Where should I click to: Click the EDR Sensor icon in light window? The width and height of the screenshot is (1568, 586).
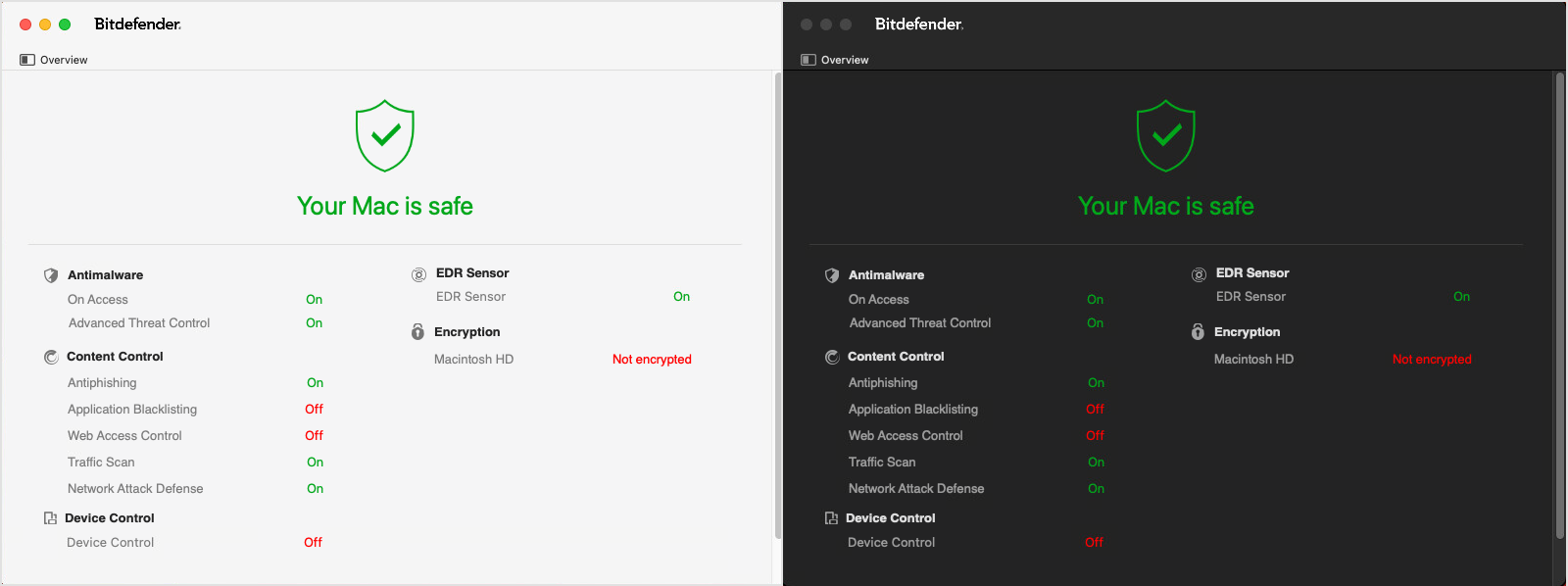[x=418, y=274]
